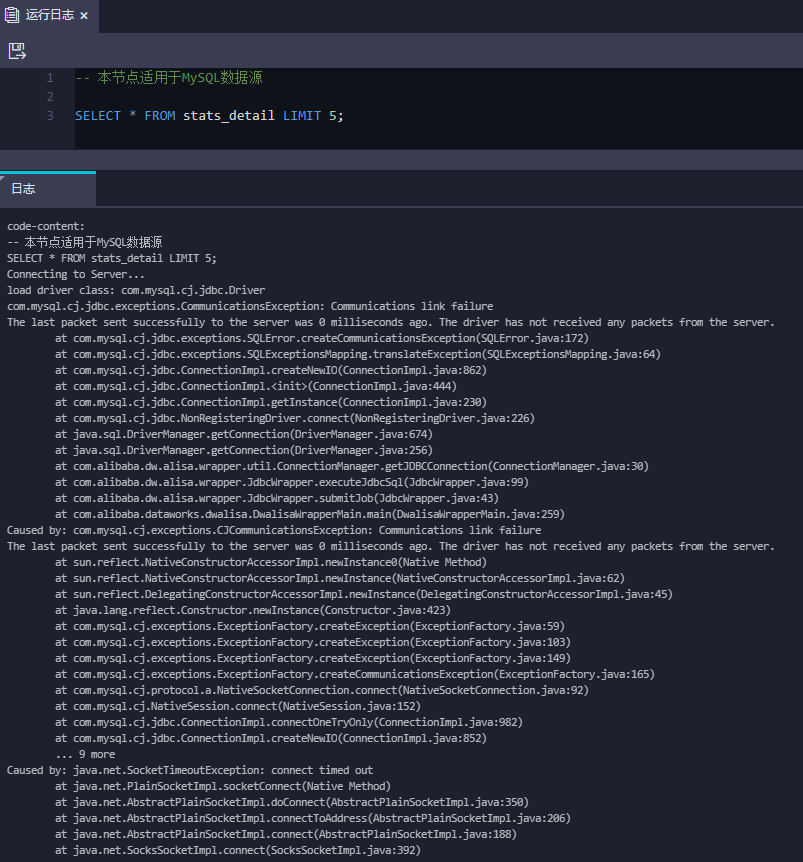Click SocksSocketImpl.connect(SocksSocketImpl.java:392) line
Viewport: 803px width, 862px height.
click(x=238, y=849)
